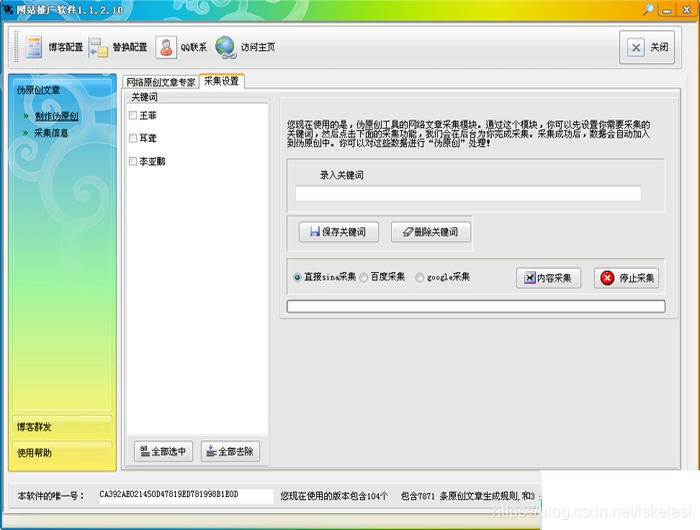The width and height of the screenshot is (700, 530).
Task: Select the google采集 radio option
Action: tap(419, 277)
